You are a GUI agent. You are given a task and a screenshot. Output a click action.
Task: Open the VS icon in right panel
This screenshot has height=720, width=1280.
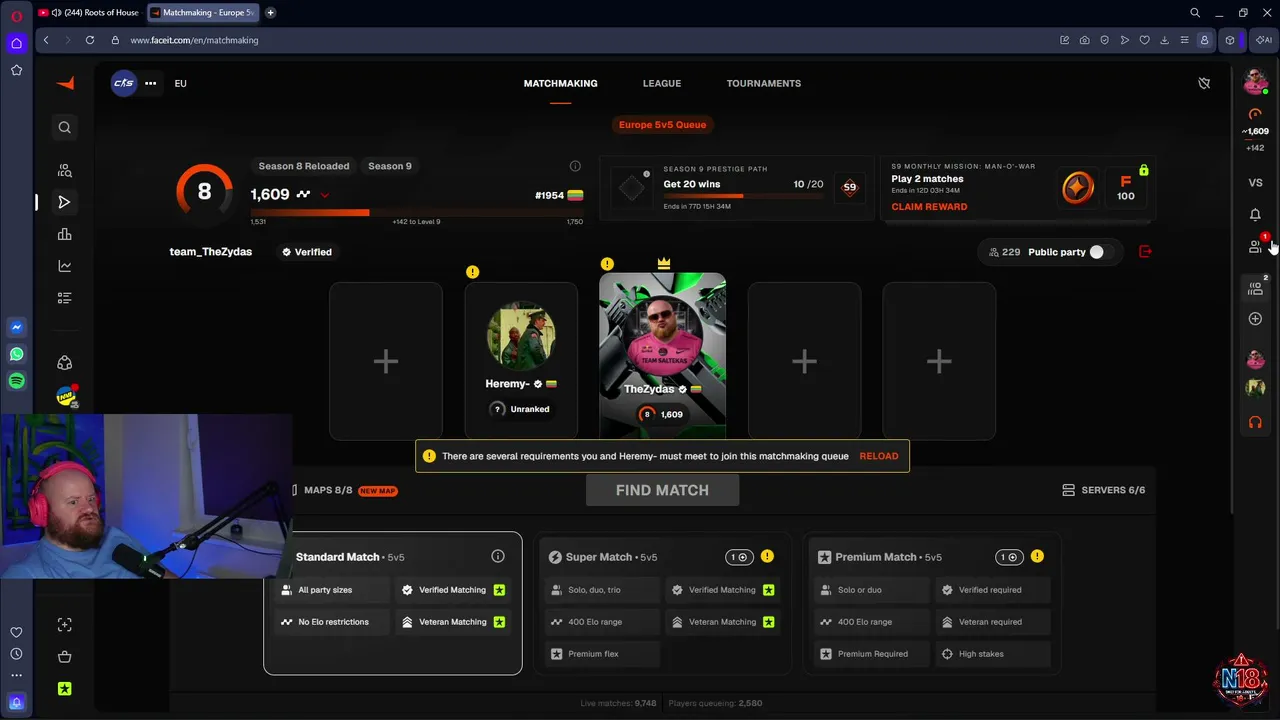pyautogui.click(x=1255, y=182)
